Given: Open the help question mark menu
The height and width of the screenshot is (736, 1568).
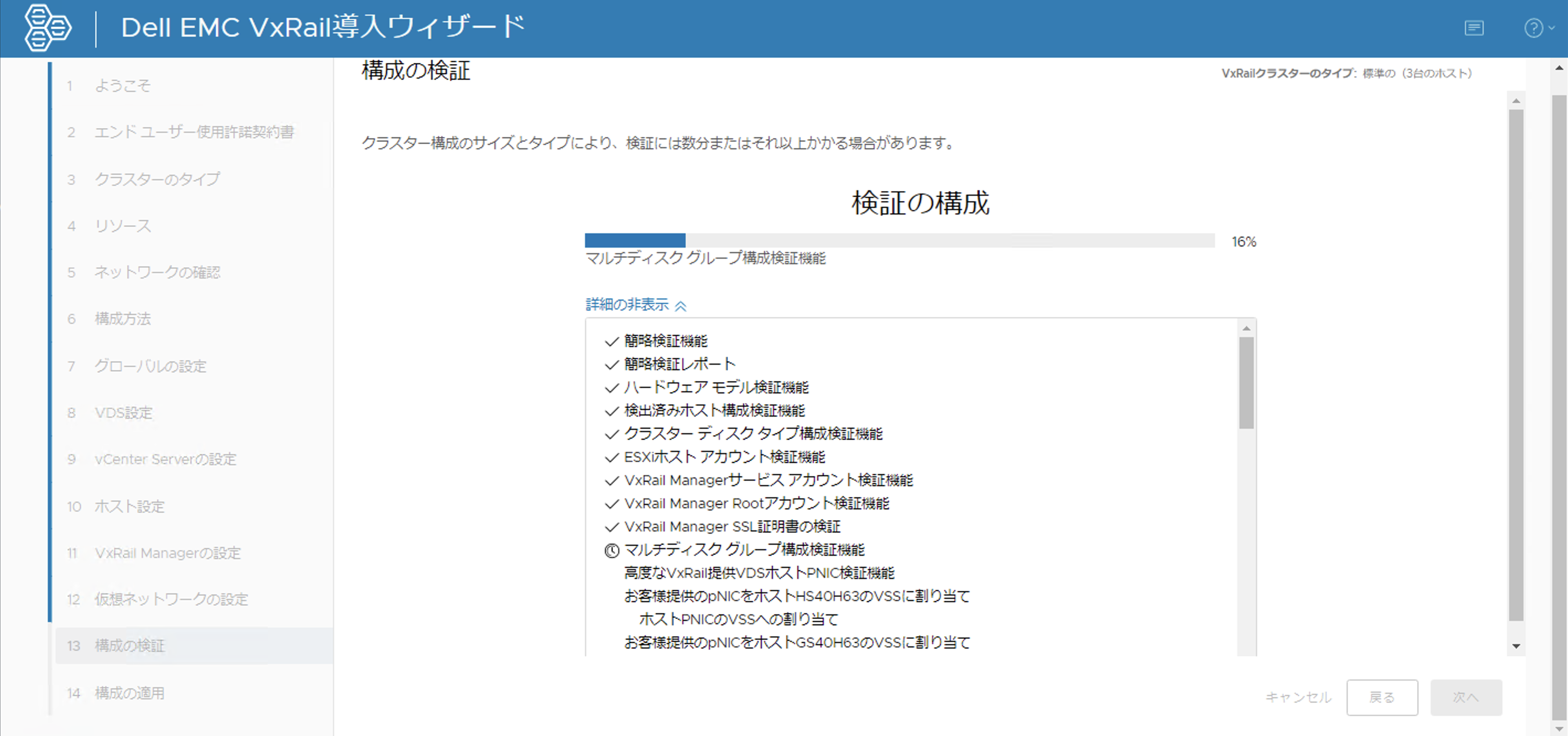Looking at the screenshot, I should click(x=1534, y=28).
